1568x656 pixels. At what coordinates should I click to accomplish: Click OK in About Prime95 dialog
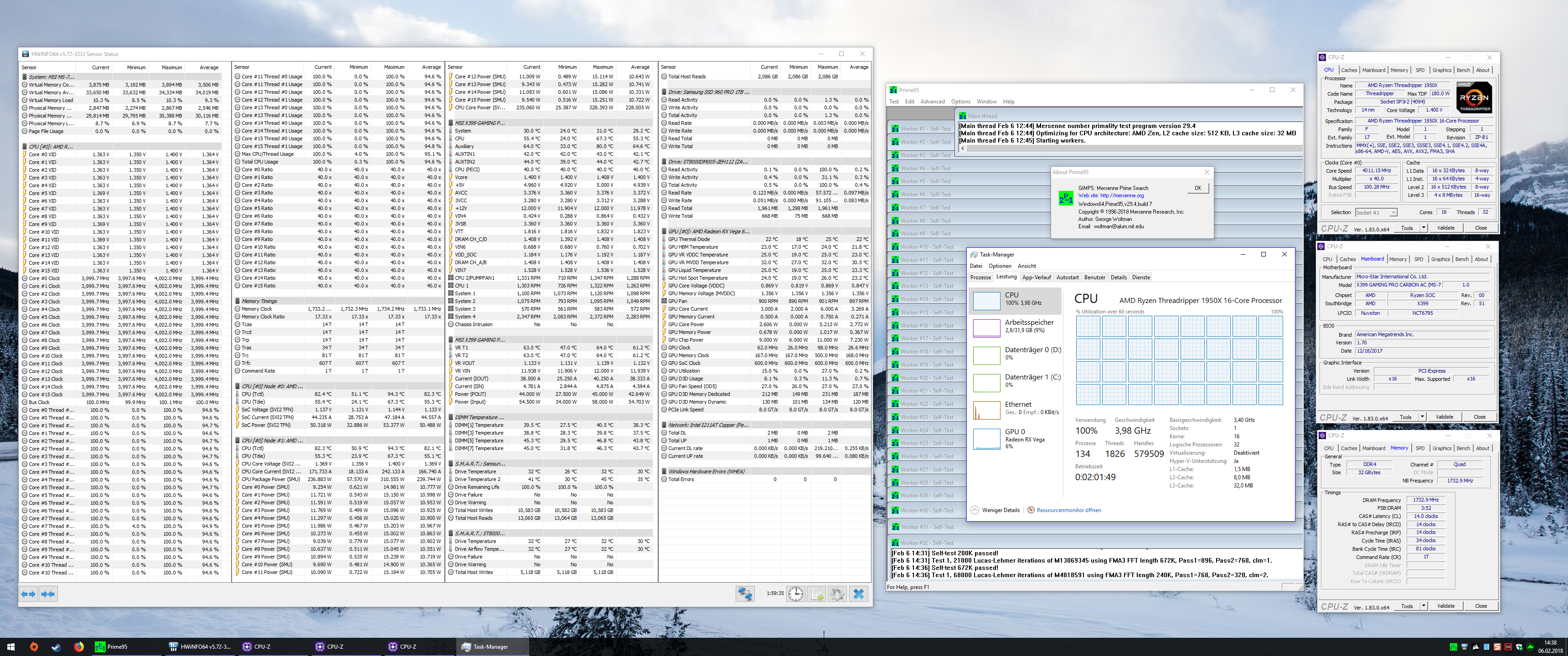(x=1197, y=188)
